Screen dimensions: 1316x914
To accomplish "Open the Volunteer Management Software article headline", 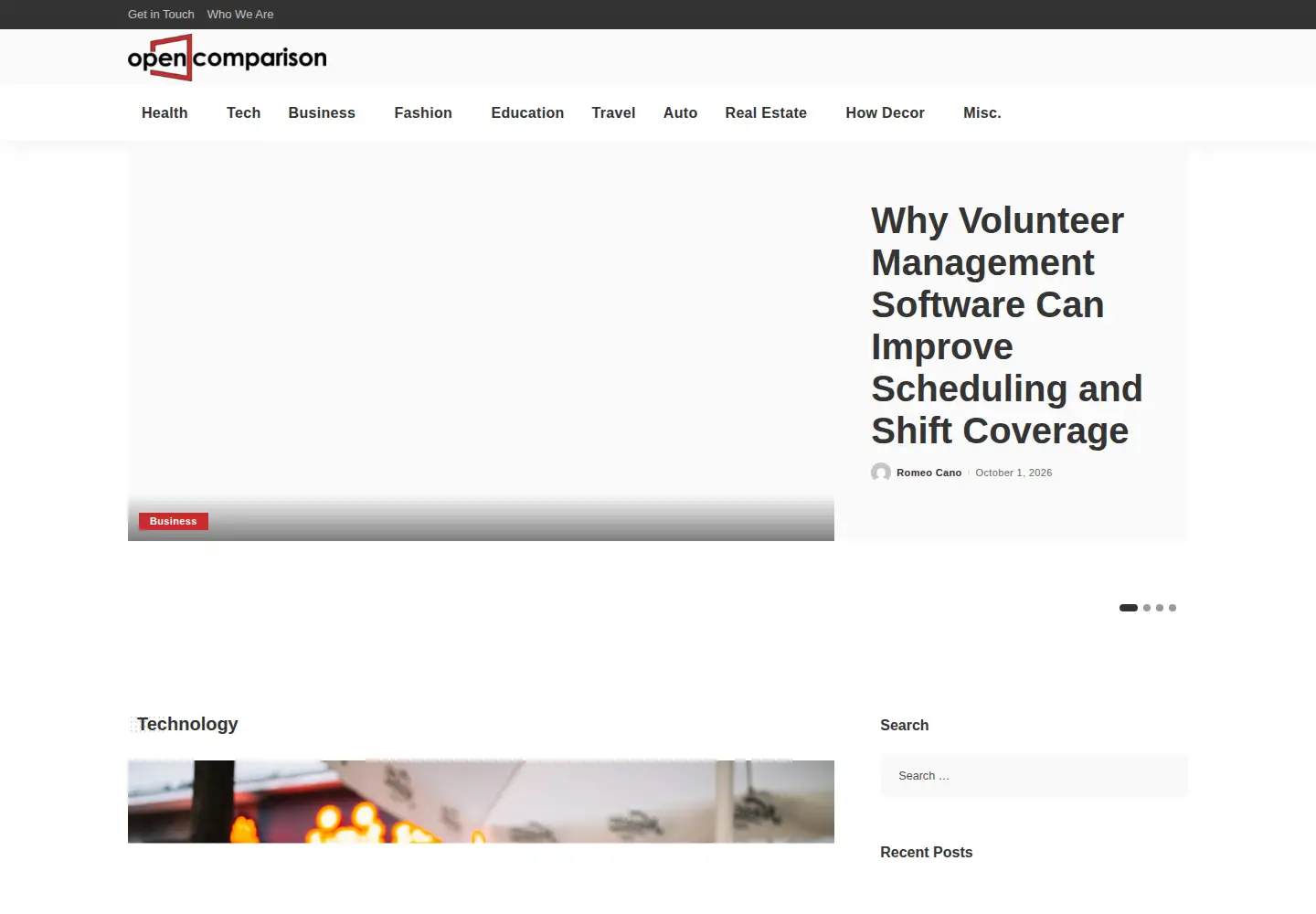I will coord(1006,325).
